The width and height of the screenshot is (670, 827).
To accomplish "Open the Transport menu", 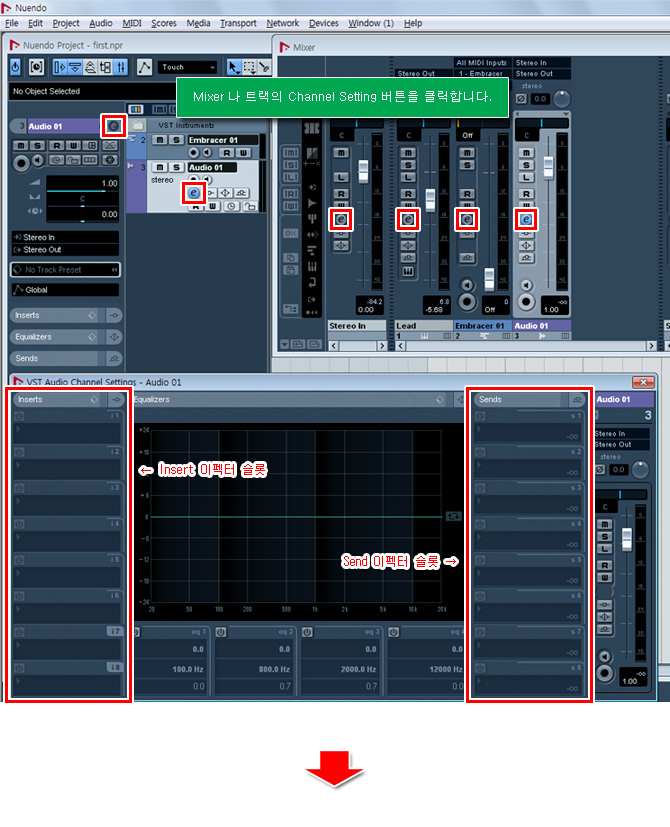I will pyautogui.click(x=238, y=23).
